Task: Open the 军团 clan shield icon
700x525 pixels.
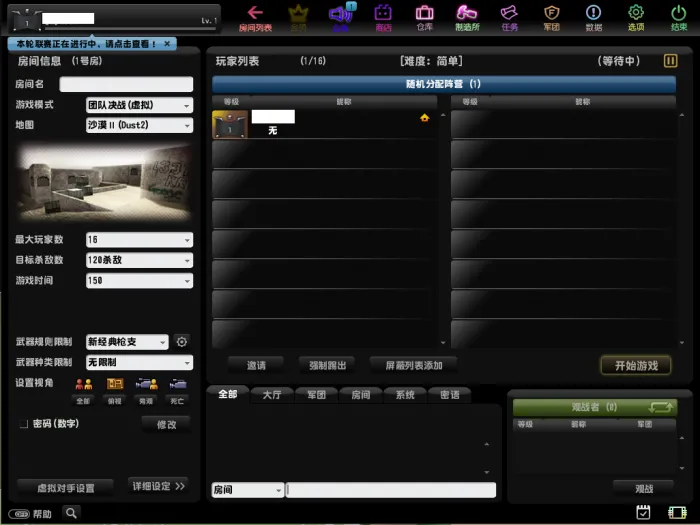Action: (x=551, y=13)
